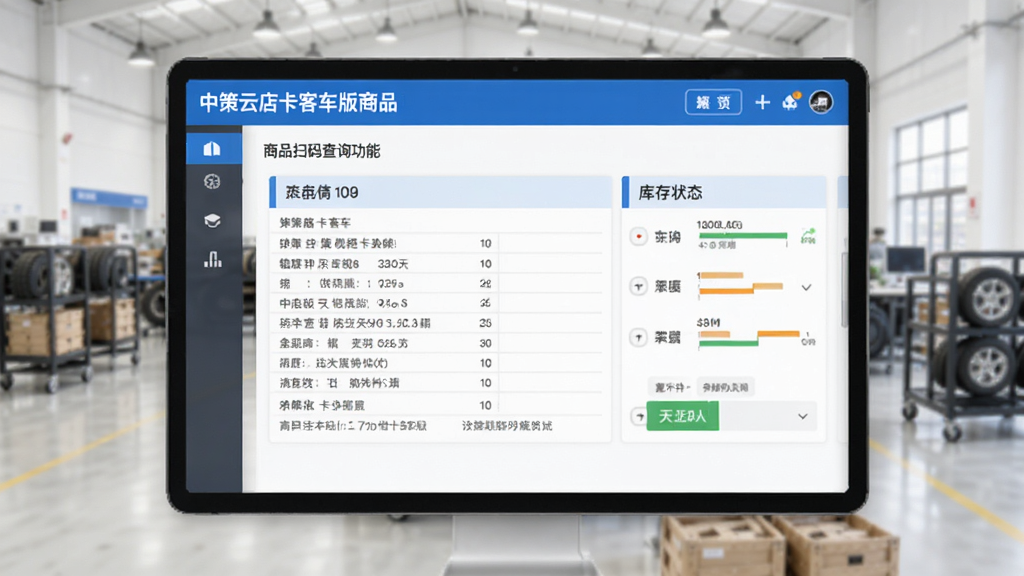This screenshot has height=576, width=1024.
Task: Open the dropdown arrow next to green button
Action: point(803,416)
